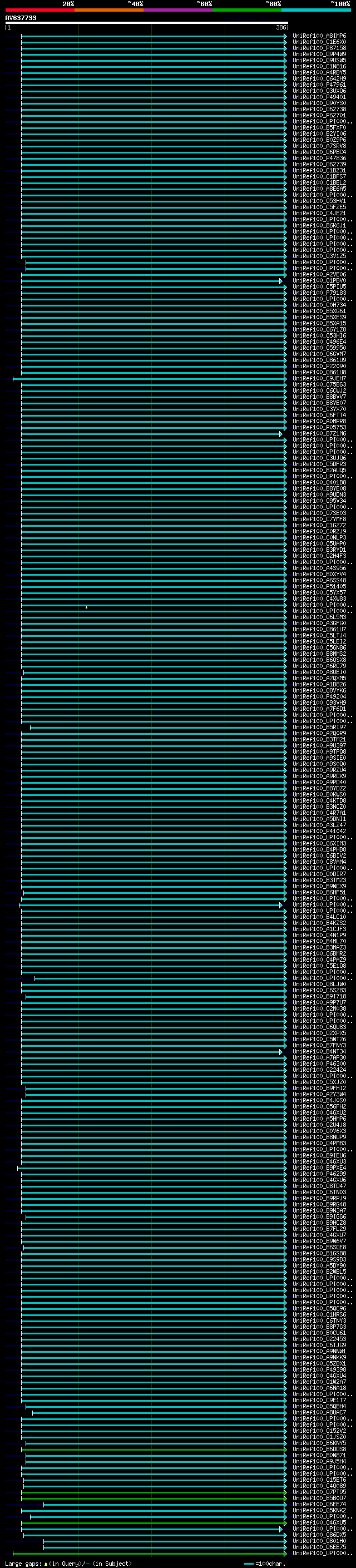Select the UniRef100_C5FZE5 label
Image resolution: width=356 pixels, height=1568 pixels.
pyautogui.click(x=319, y=207)
